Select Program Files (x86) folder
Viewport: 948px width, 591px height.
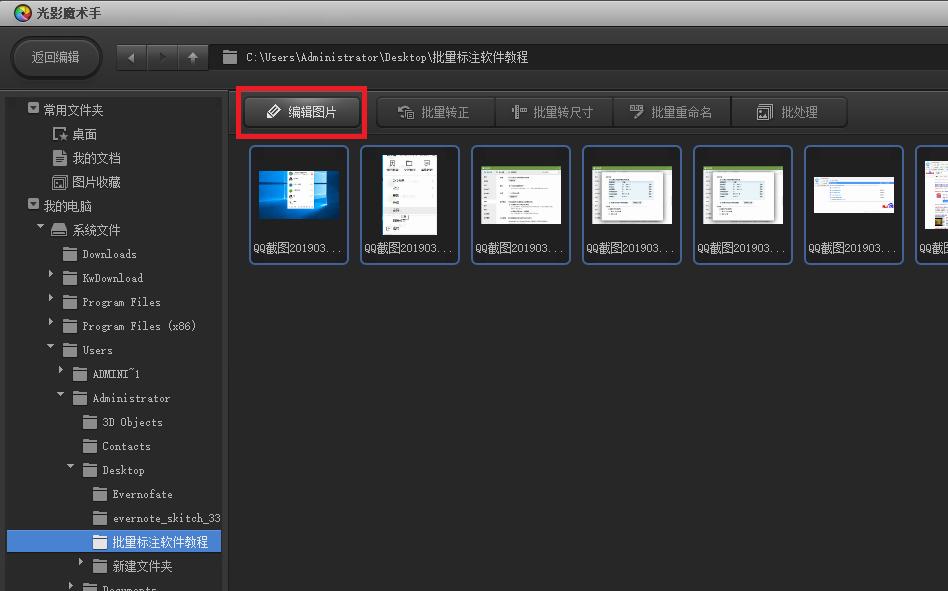pos(129,326)
